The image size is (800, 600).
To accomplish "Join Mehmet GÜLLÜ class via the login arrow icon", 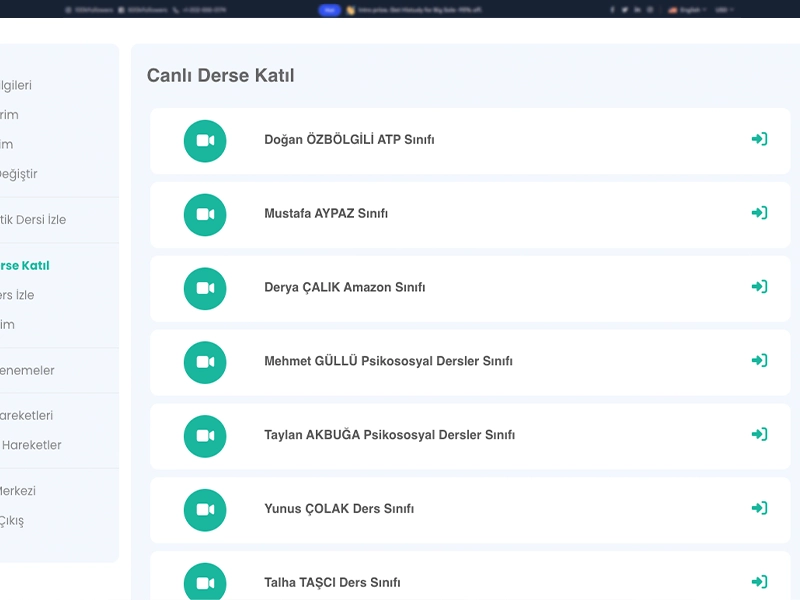I will coord(759,360).
